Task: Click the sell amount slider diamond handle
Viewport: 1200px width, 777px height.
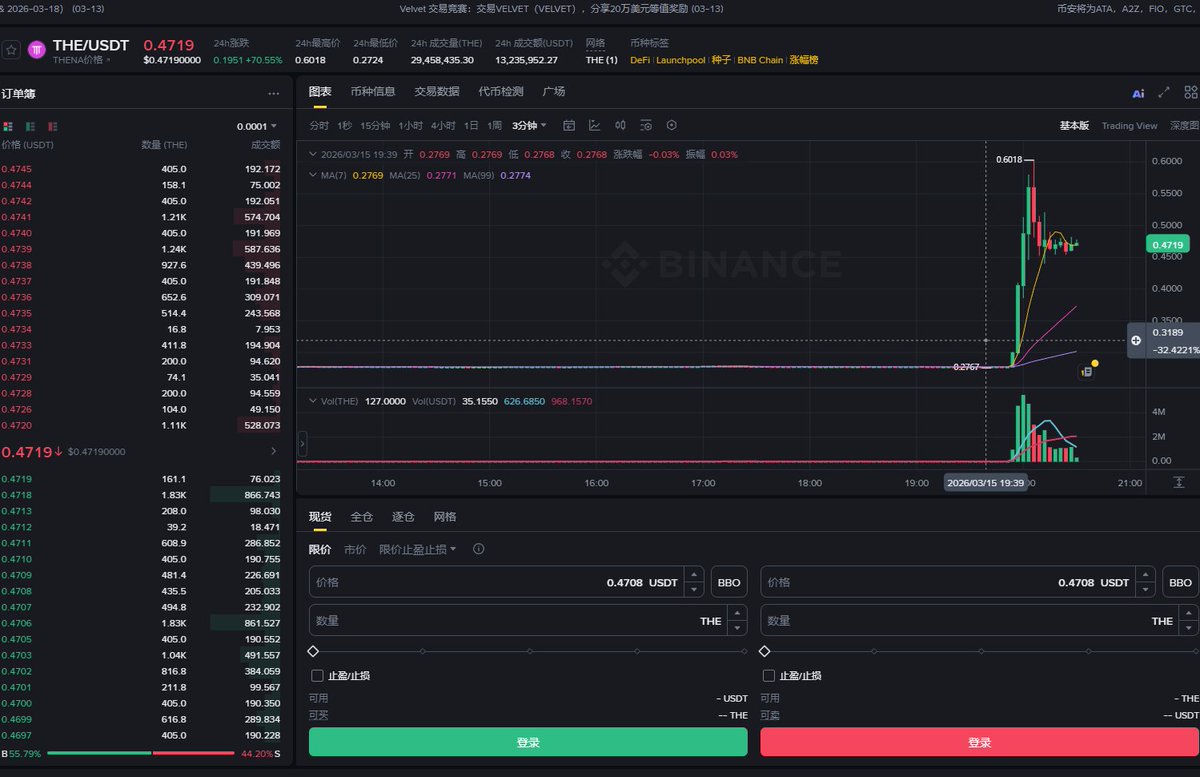Action: (x=765, y=651)
